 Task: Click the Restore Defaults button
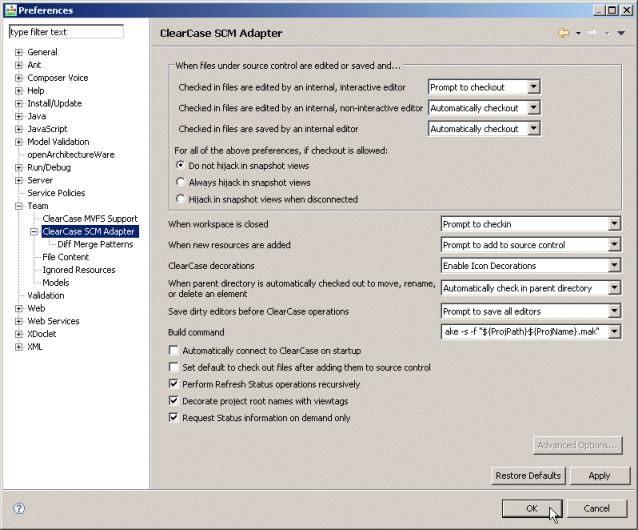pyautogui.click(x=528, y=475)
